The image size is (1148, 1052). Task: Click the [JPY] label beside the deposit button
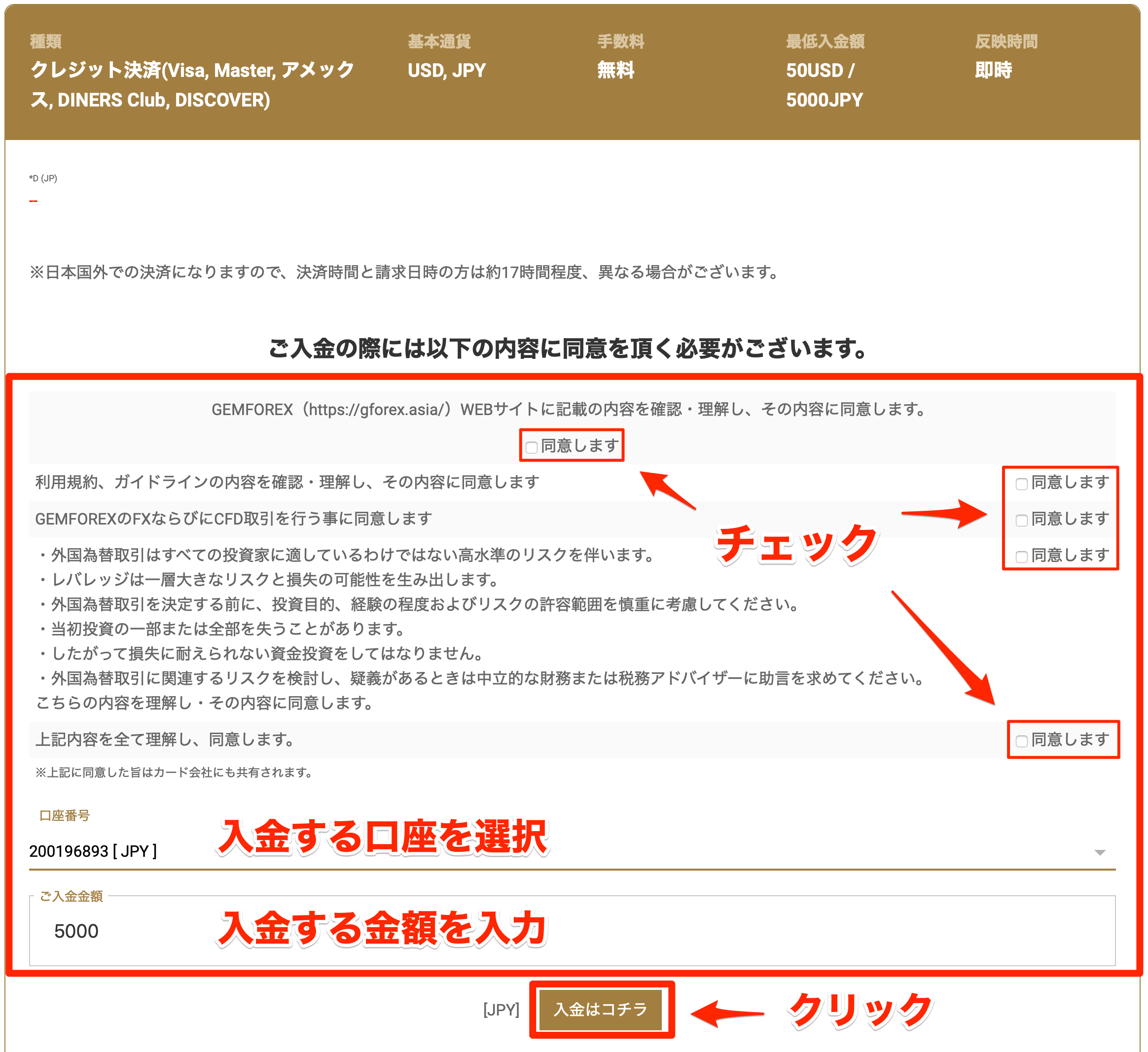tap(501, 1010)
